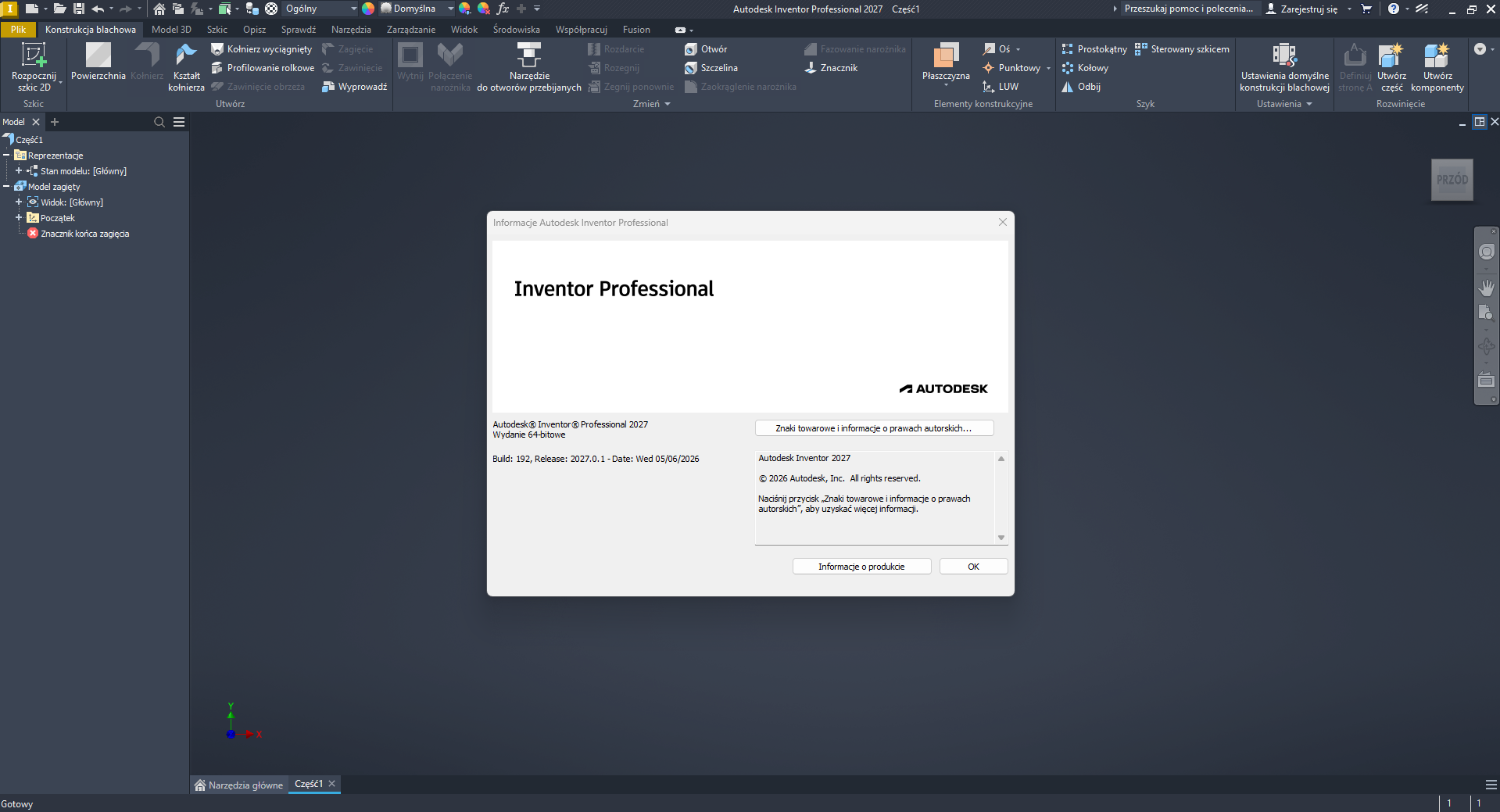Open the Narzędzia ribbon tab

tap(351, 30)
